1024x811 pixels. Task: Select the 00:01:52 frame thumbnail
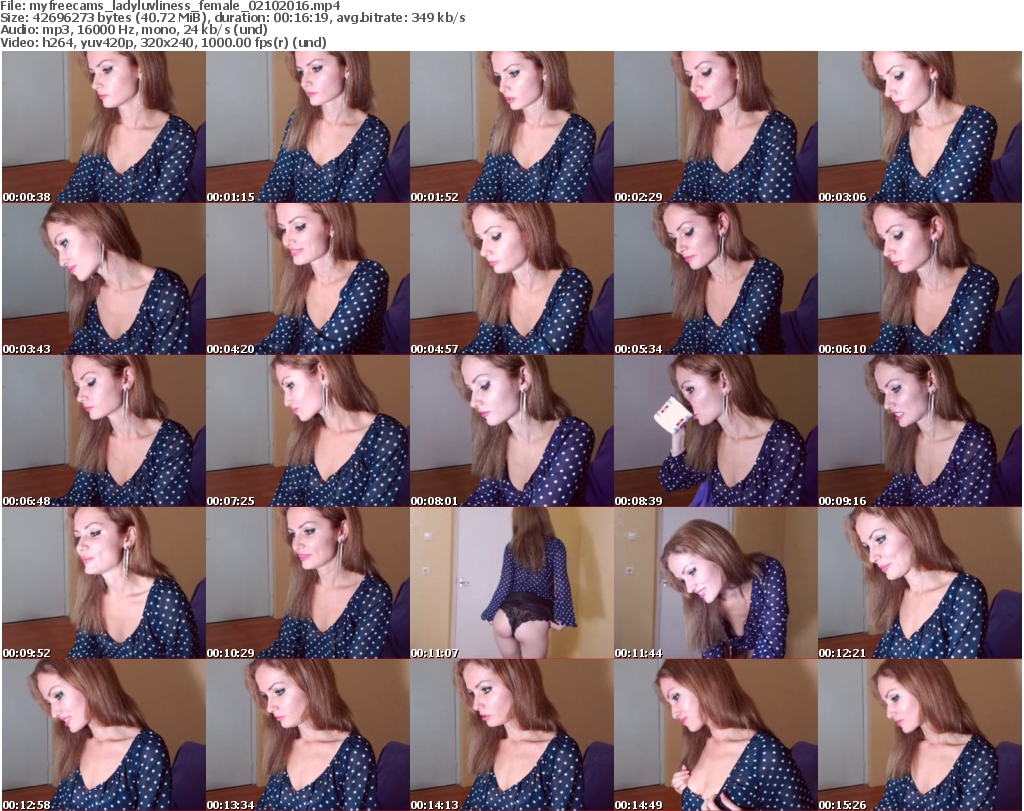click(x=512, y=127)
